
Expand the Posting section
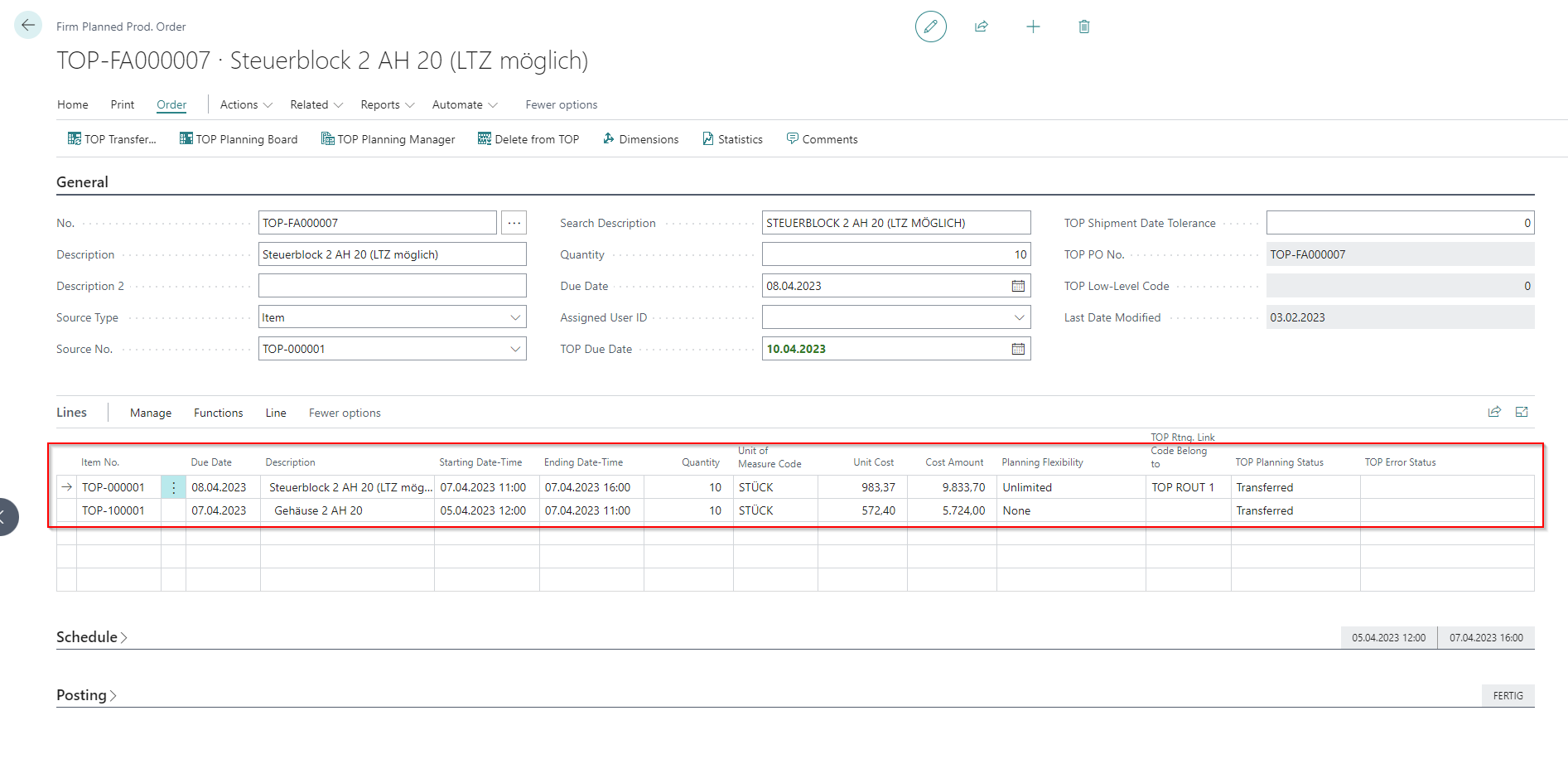(x=86, y=695)
